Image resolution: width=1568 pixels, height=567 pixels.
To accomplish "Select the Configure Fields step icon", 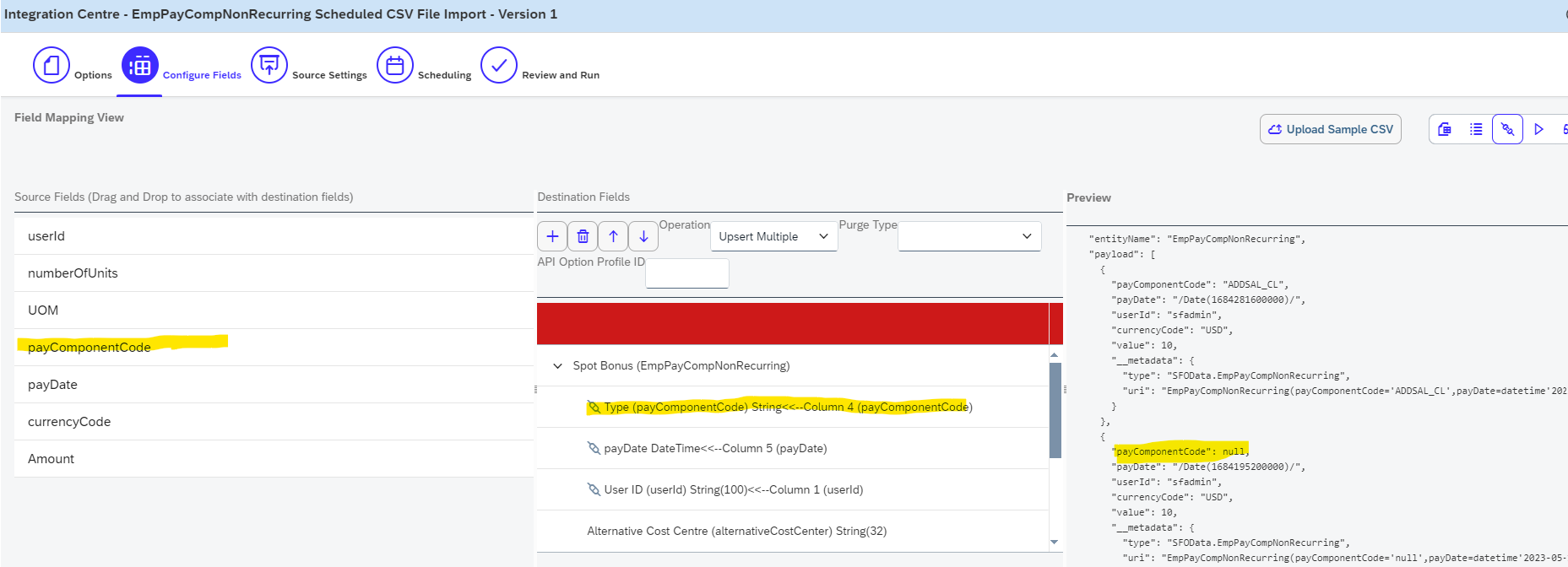I will pos(140,65).
